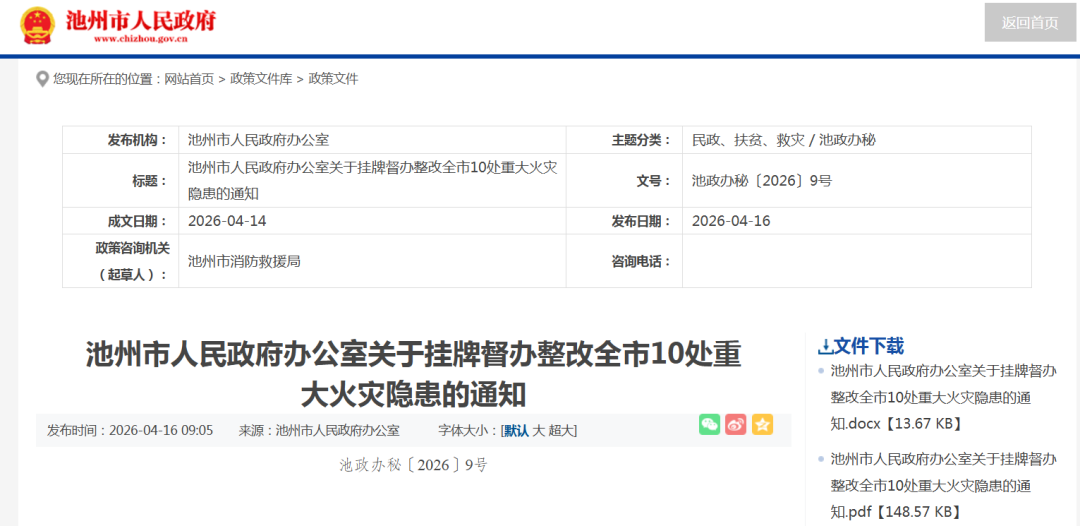Click the 来源：池州市人民政府办公室 text
This screenshot has height=526, width=1080.
click(x=319, y=431)
